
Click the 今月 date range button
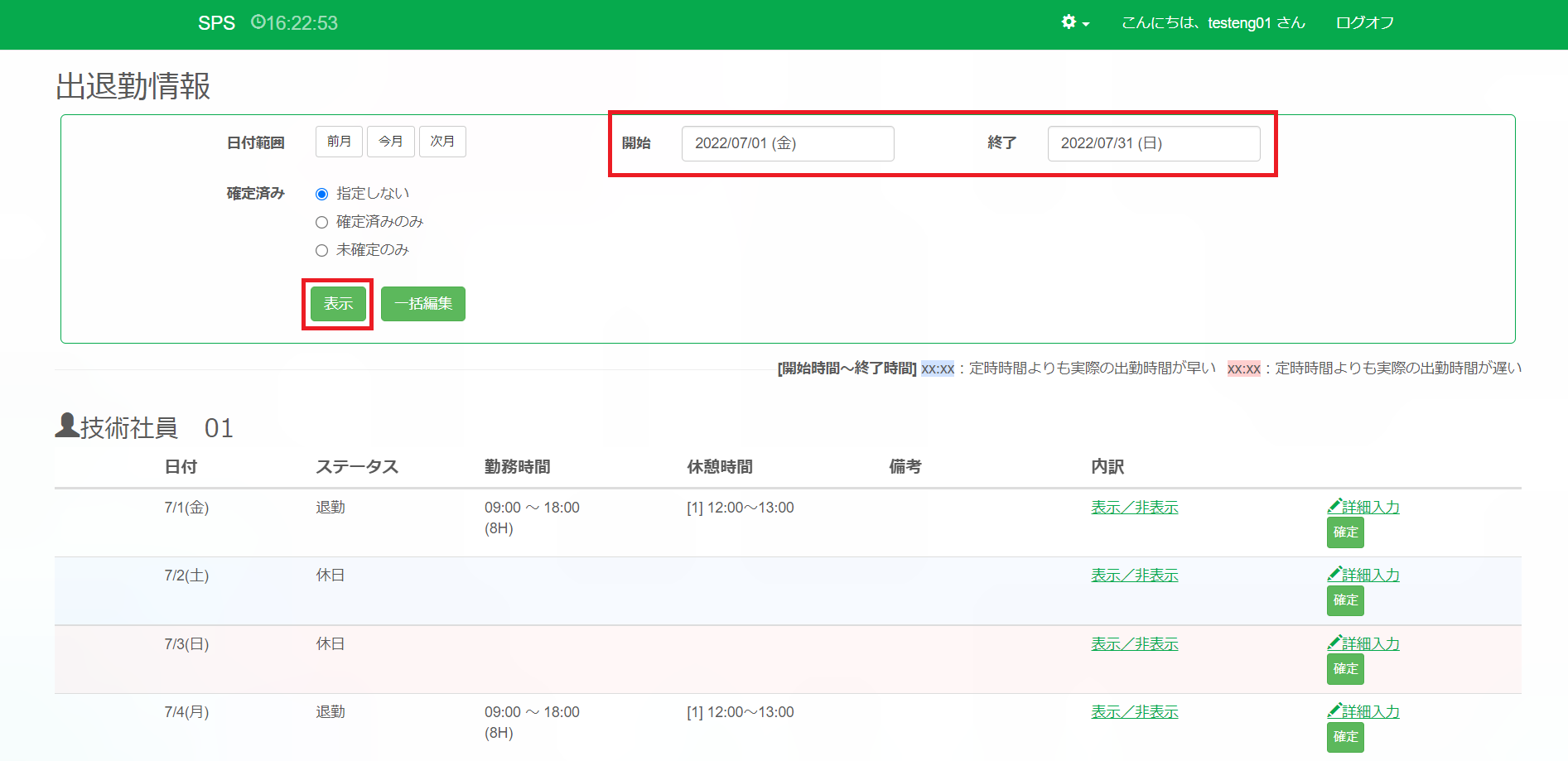(x=391, y=142)
